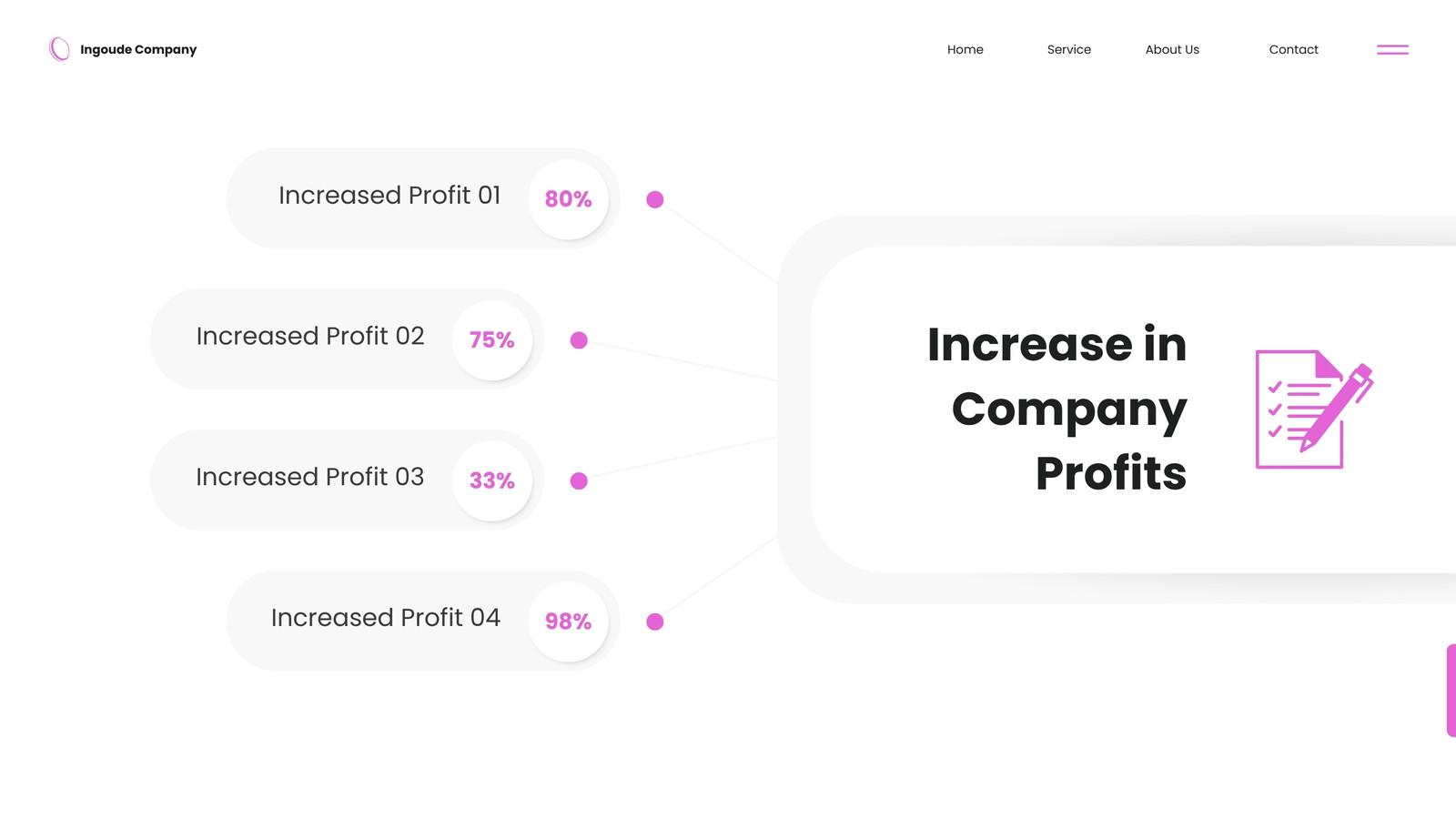
Task: Click the Increase in Company Profits heading
Action: click(x=1057, y=409)
